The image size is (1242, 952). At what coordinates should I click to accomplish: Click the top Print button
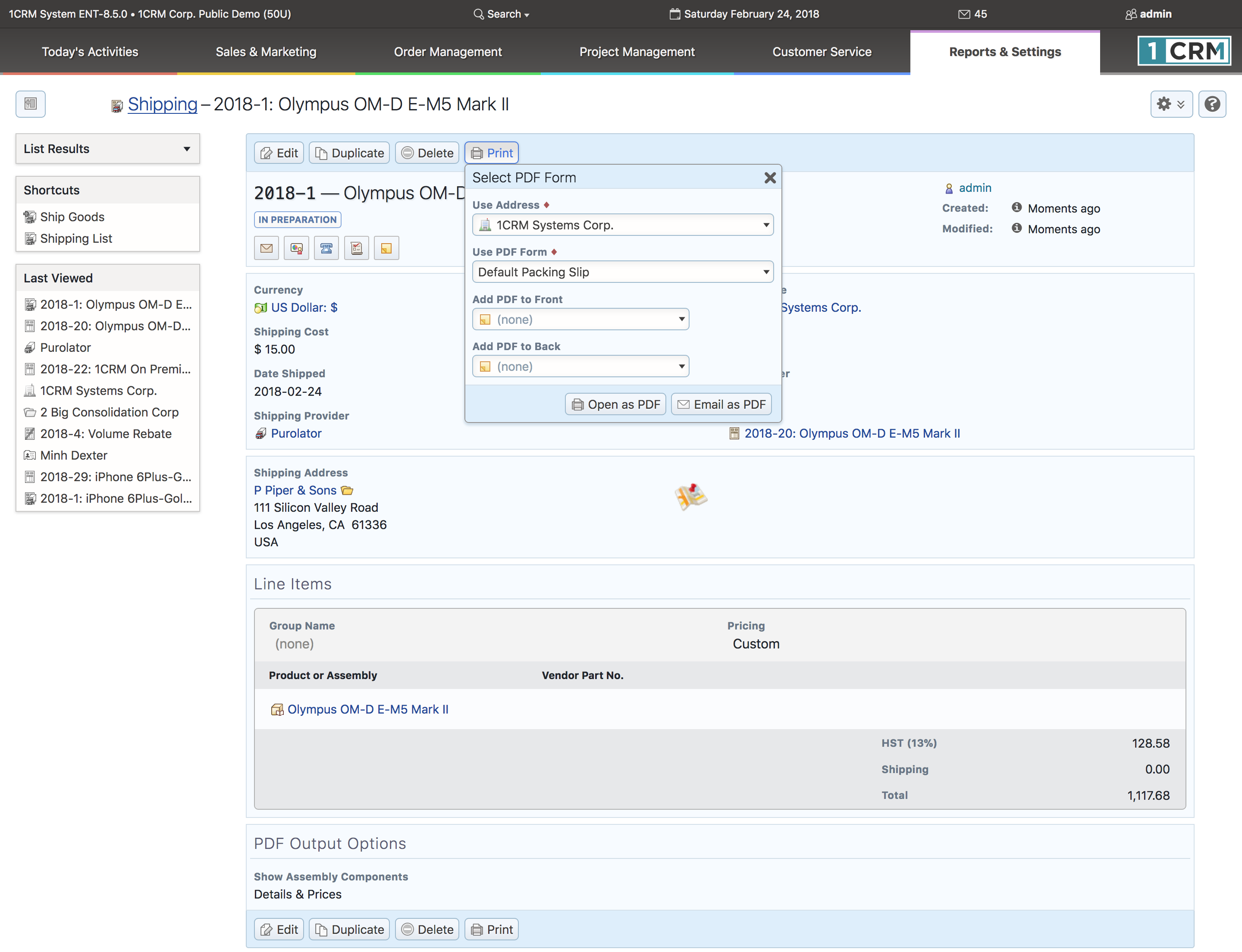(x=492, y=153)
